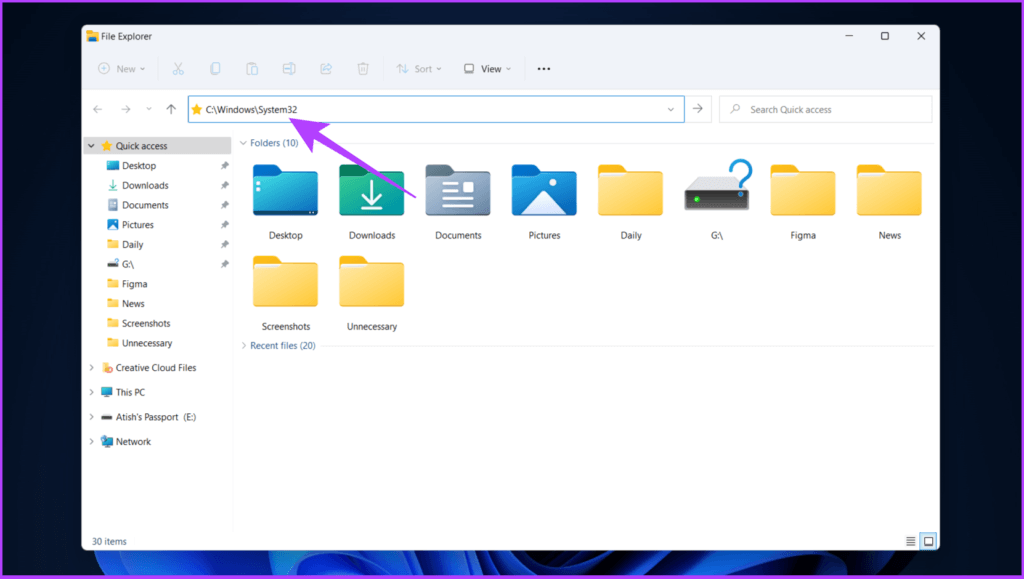
Task: Expand address bar history dropdown
Action: [671, 110]
